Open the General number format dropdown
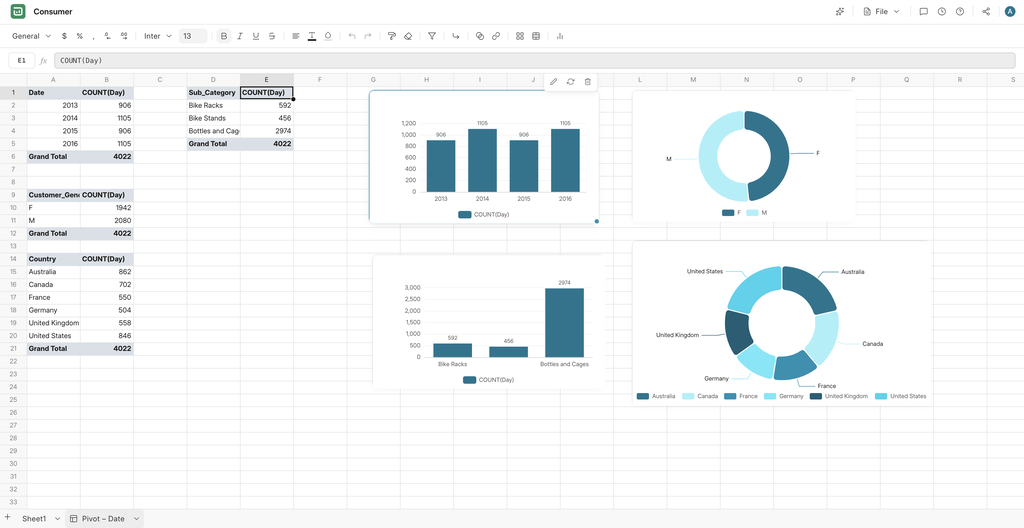The height and width of the screenshot is (528, 1024). coord(31,37)
